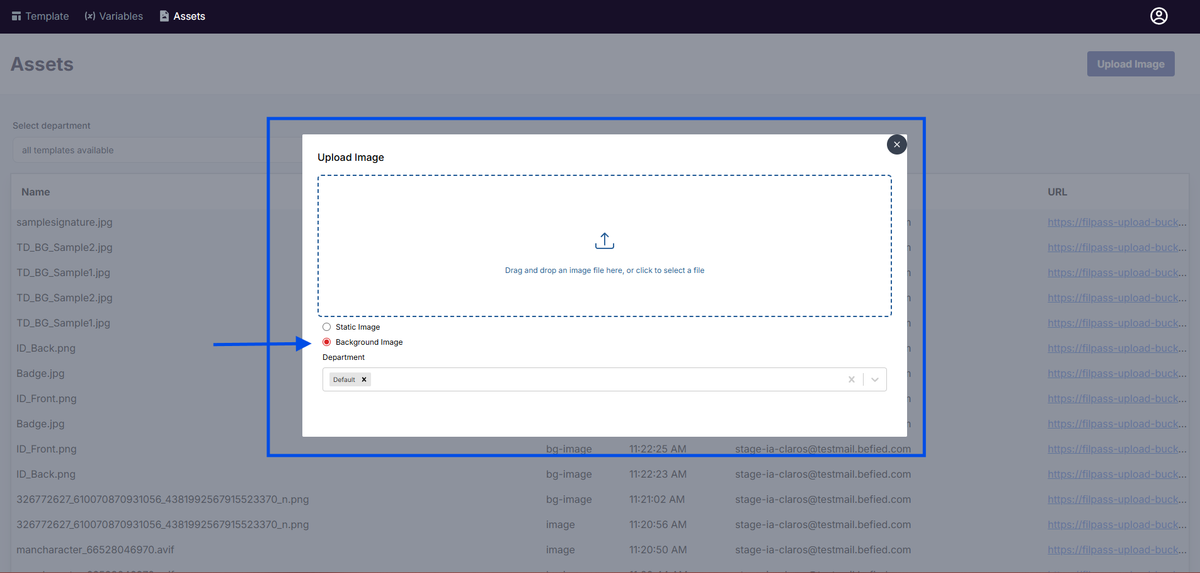Clear all selected departments
Image resolution: width=1200 pixels, height=573 pixels.
coord(852,380)
